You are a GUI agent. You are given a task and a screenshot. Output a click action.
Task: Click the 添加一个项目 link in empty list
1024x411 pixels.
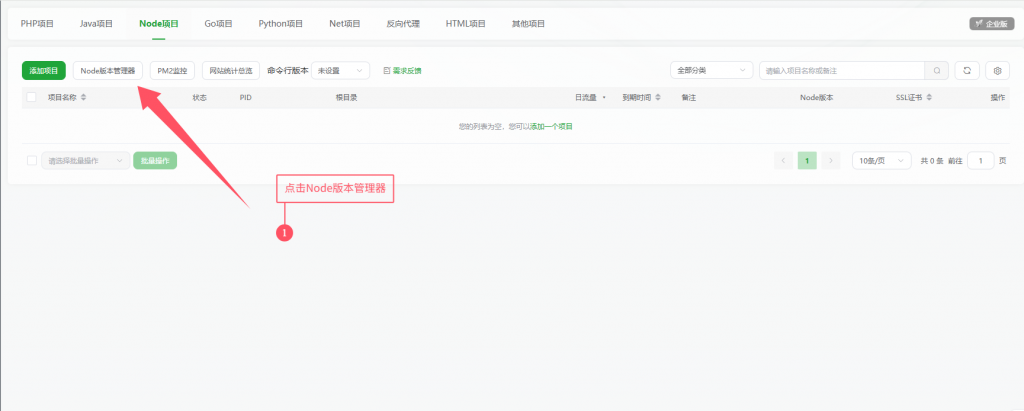551,127
